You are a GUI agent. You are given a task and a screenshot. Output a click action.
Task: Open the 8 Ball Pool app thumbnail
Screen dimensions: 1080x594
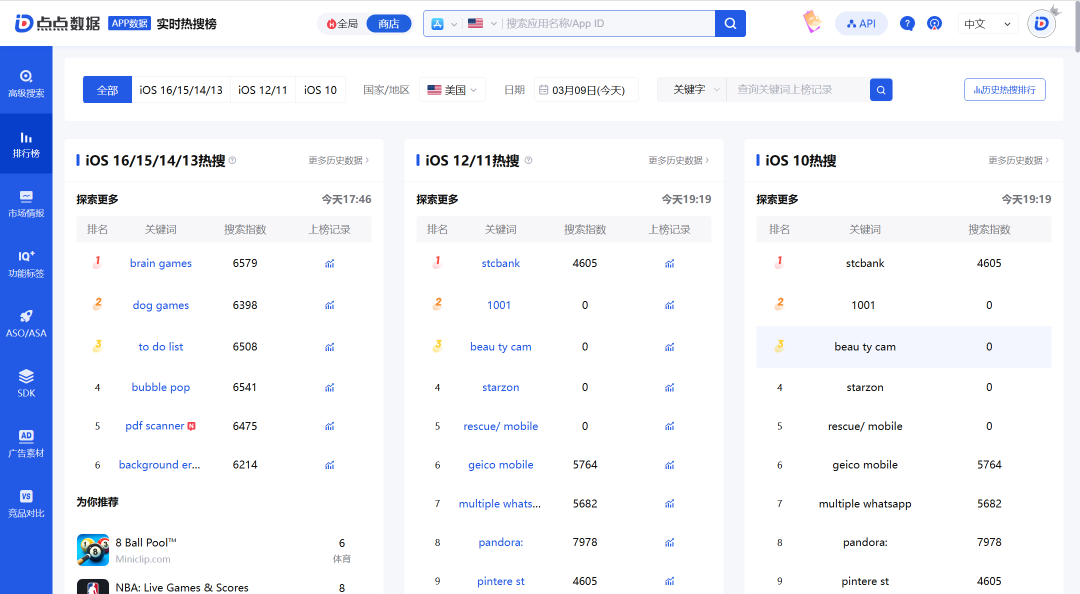[93, 550]
